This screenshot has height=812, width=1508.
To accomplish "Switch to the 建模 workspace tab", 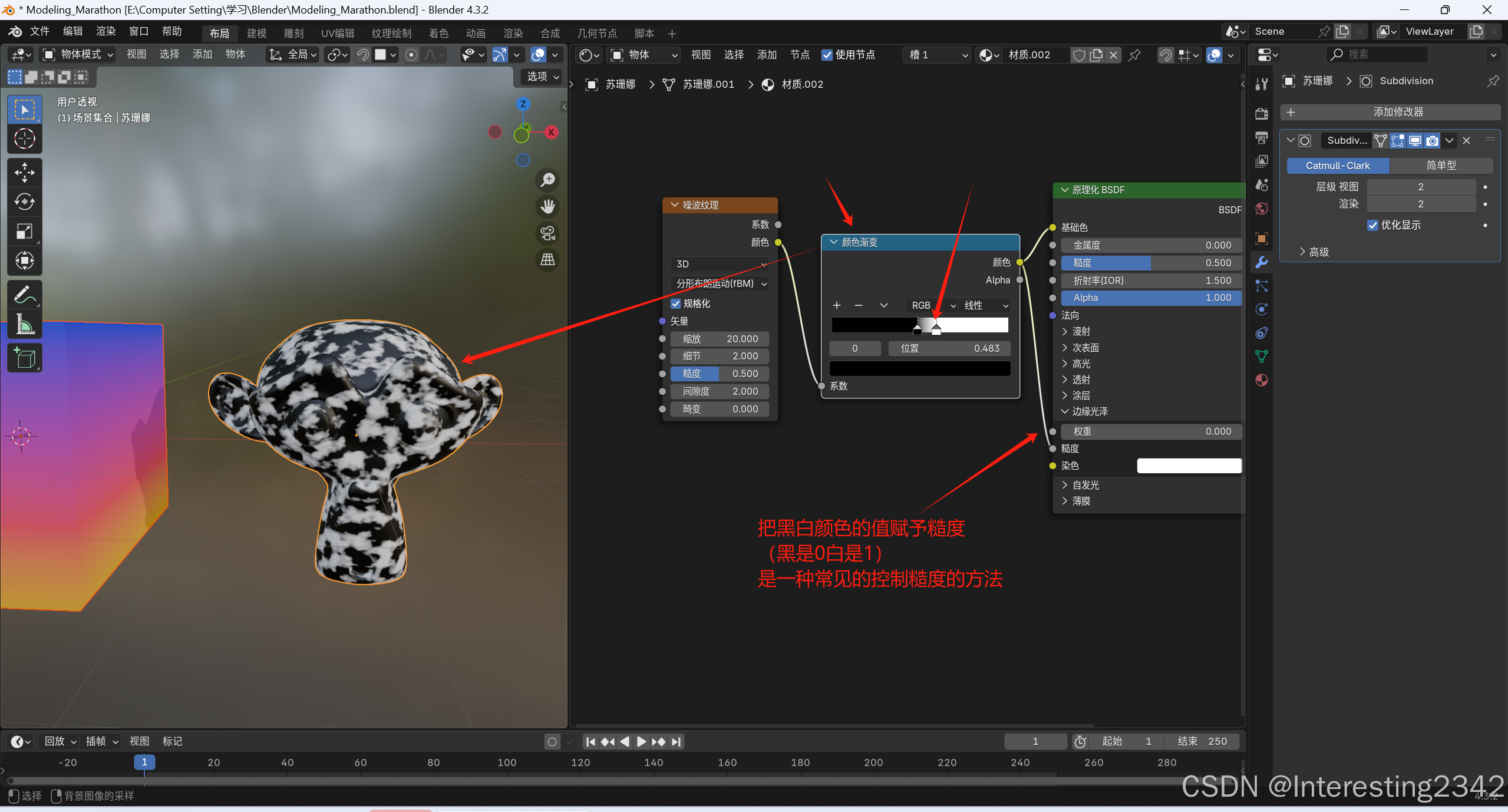I will coord(256,34).
